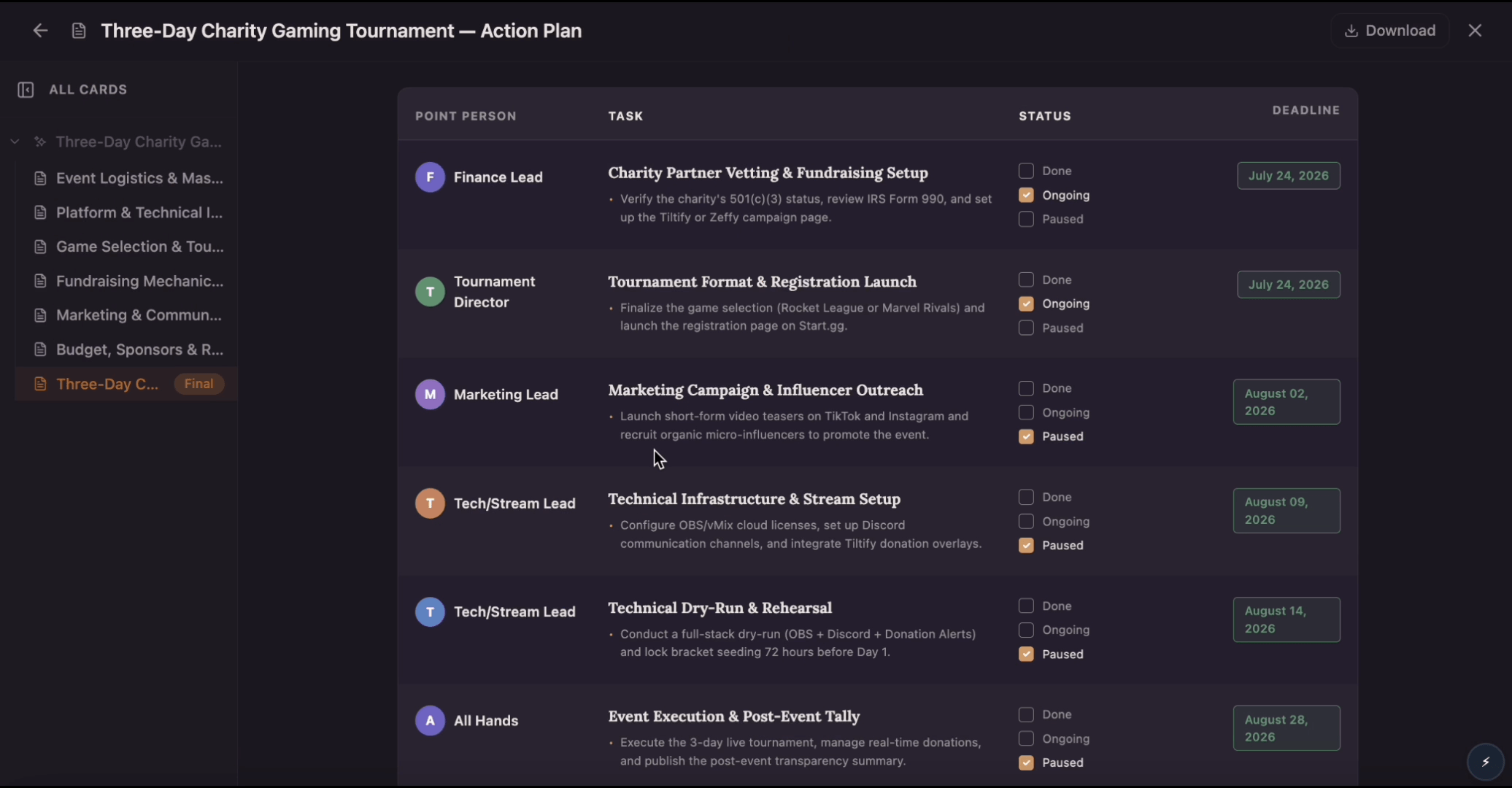The image size is (1512, 788).
Task: Click the sparkle icon beside Three-Day Charity Ga...
Action: point(40,142)
